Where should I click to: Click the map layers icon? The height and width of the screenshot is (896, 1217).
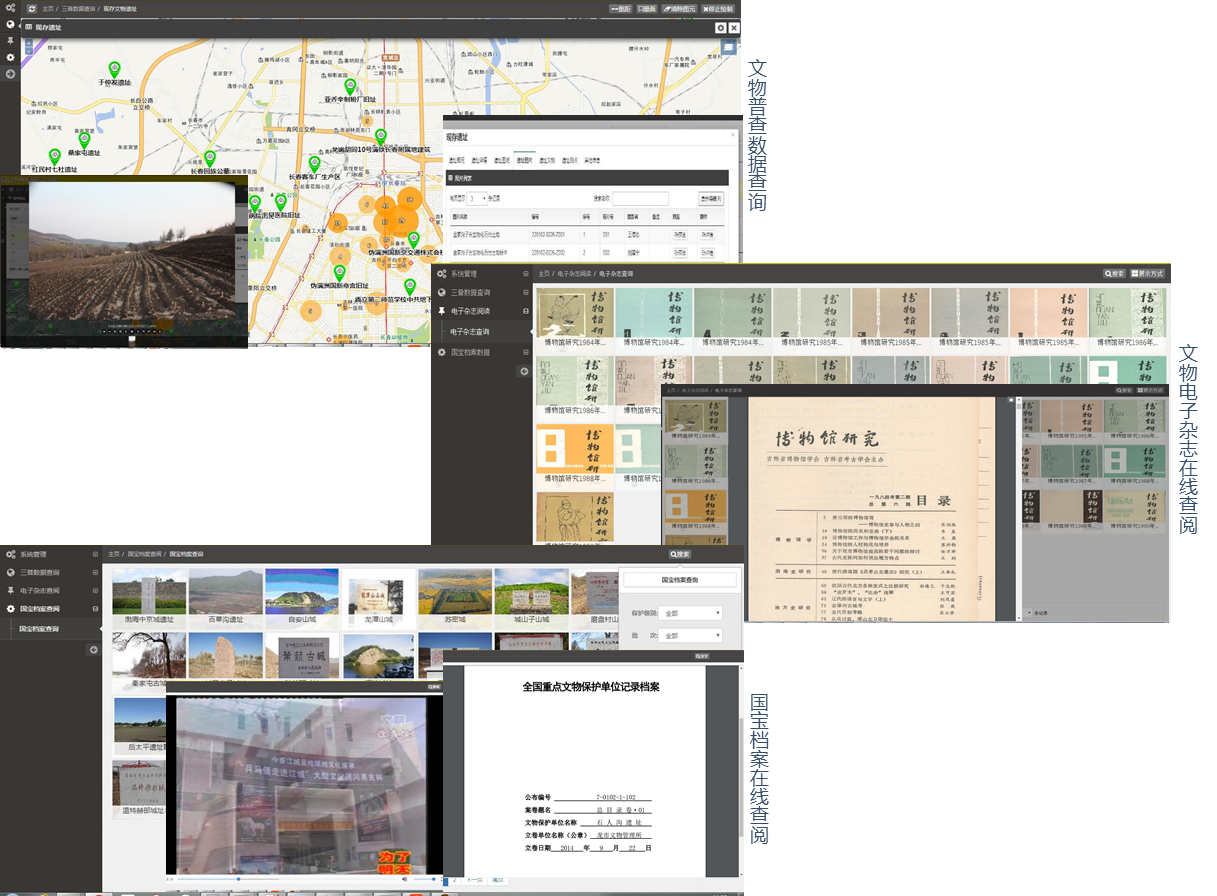(728, 47)
